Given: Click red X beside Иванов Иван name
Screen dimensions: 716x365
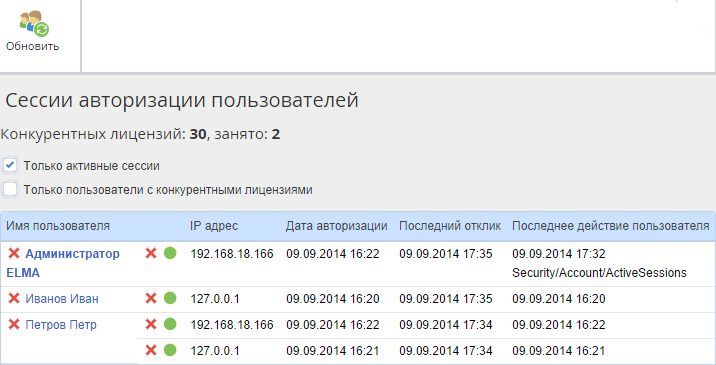Looking at the screenshot, I should 14,298.
